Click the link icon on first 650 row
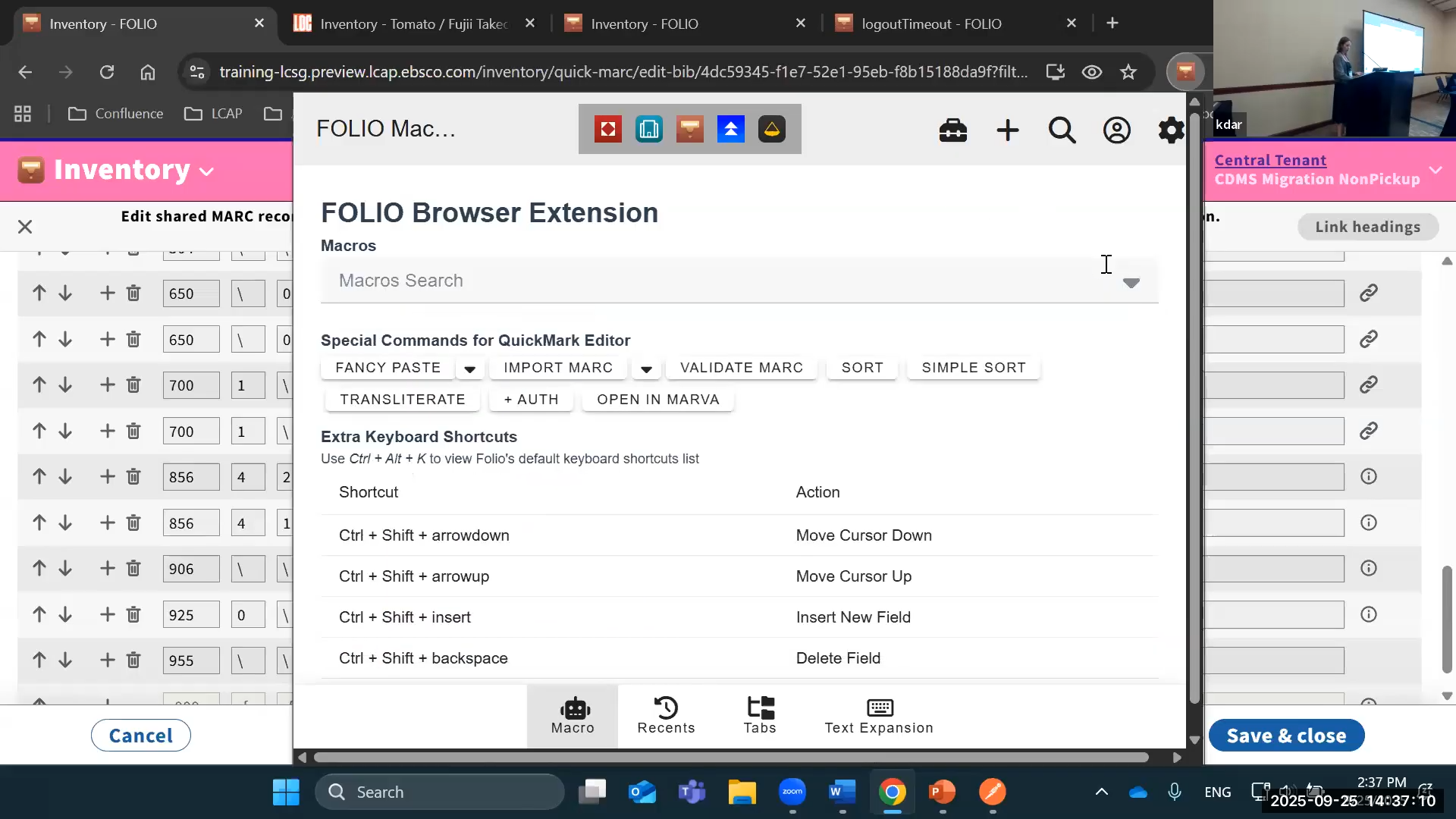The width and height of the screenshot is (1456, 819). tap(1368, 293)
